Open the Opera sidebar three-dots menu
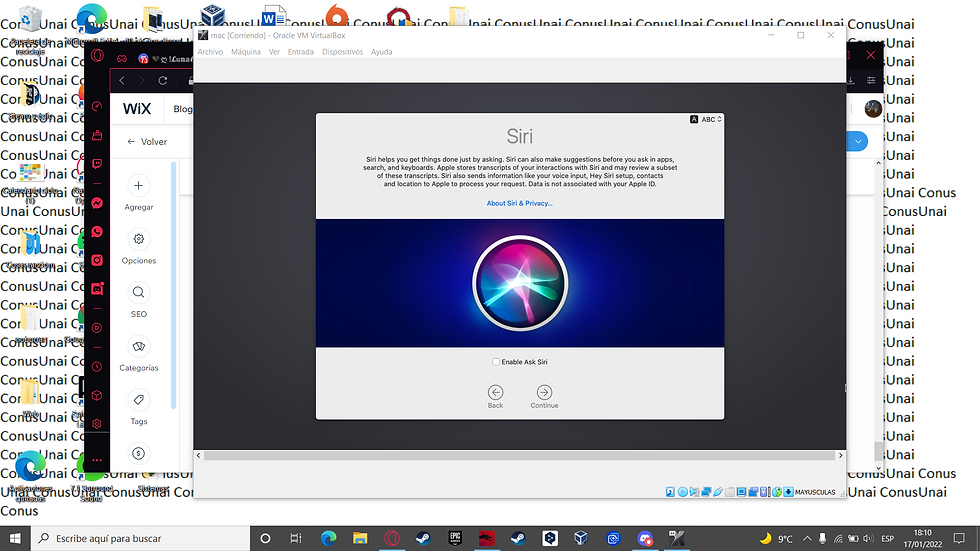The image size is (980, 551). [x=97, y=460]
